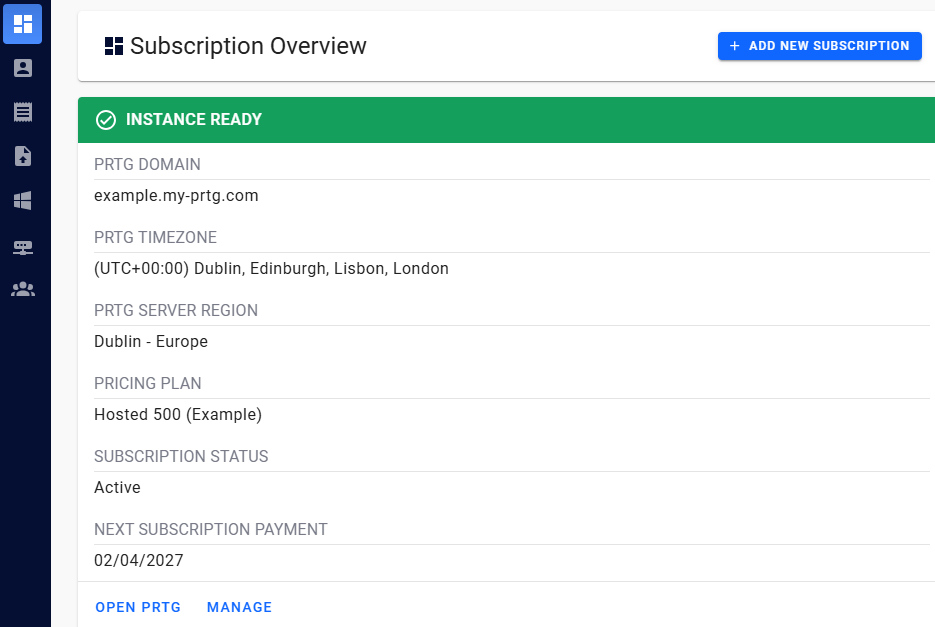935x627 pixels.
Task: Click the NEXT SUBSCRIPTION PAYMENT label
Action: pyautogui.click(x=210, y=529)
